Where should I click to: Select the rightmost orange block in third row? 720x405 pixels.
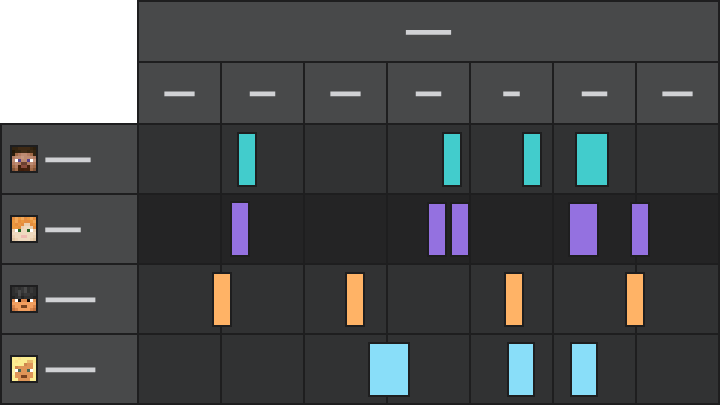pos(635,300)
